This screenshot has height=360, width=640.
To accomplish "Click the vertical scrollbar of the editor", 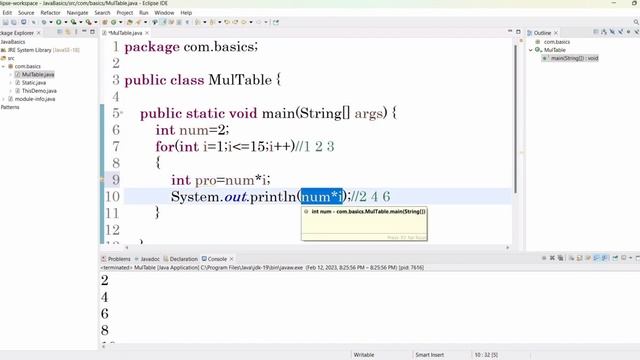I will coord(516,118).
